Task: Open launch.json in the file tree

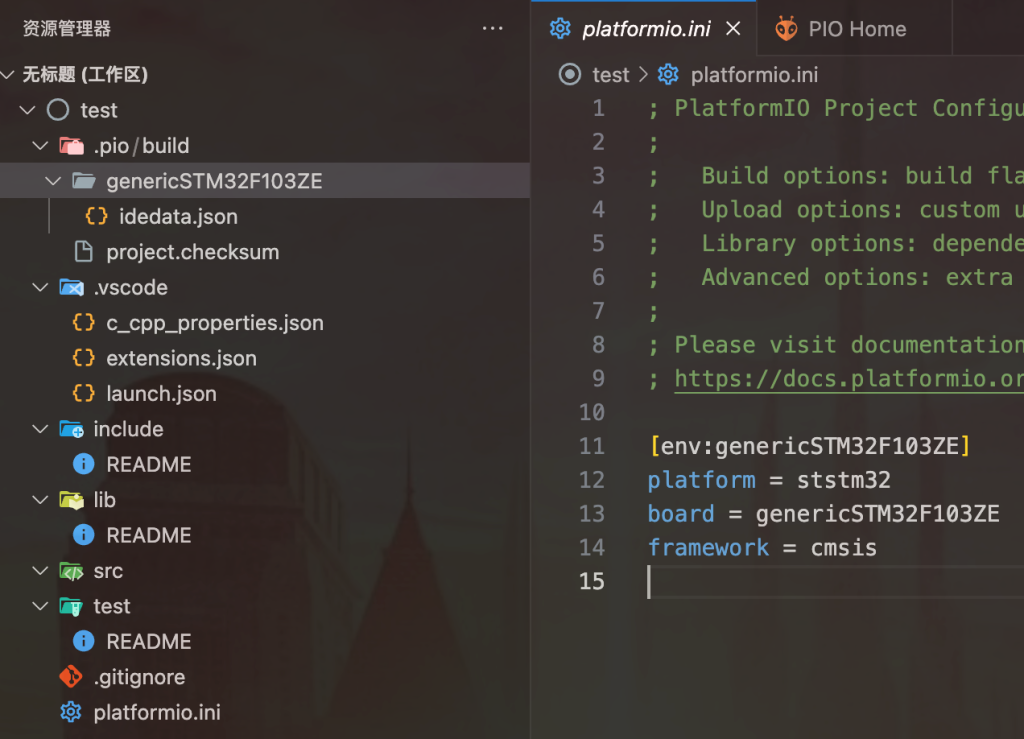Action: pos(161,394)
